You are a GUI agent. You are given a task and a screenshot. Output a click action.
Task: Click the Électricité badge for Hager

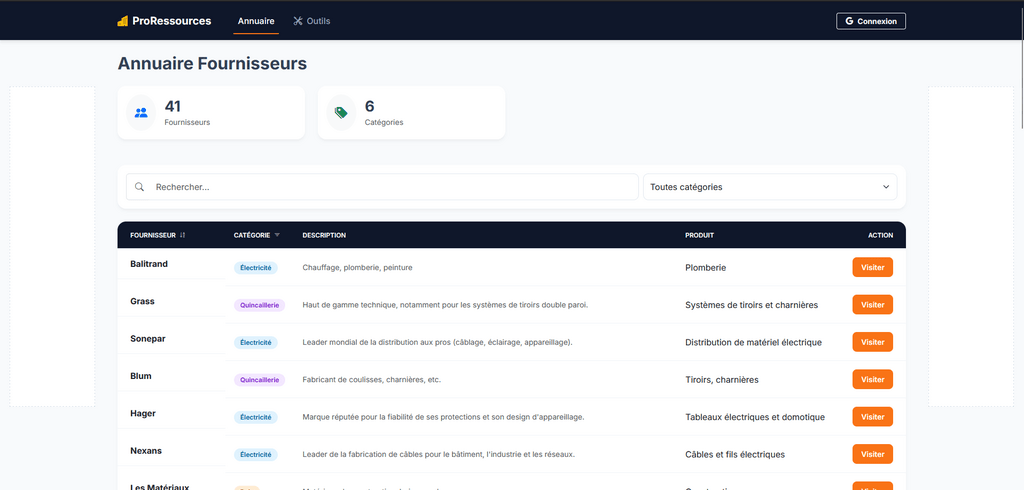point(255,417)
